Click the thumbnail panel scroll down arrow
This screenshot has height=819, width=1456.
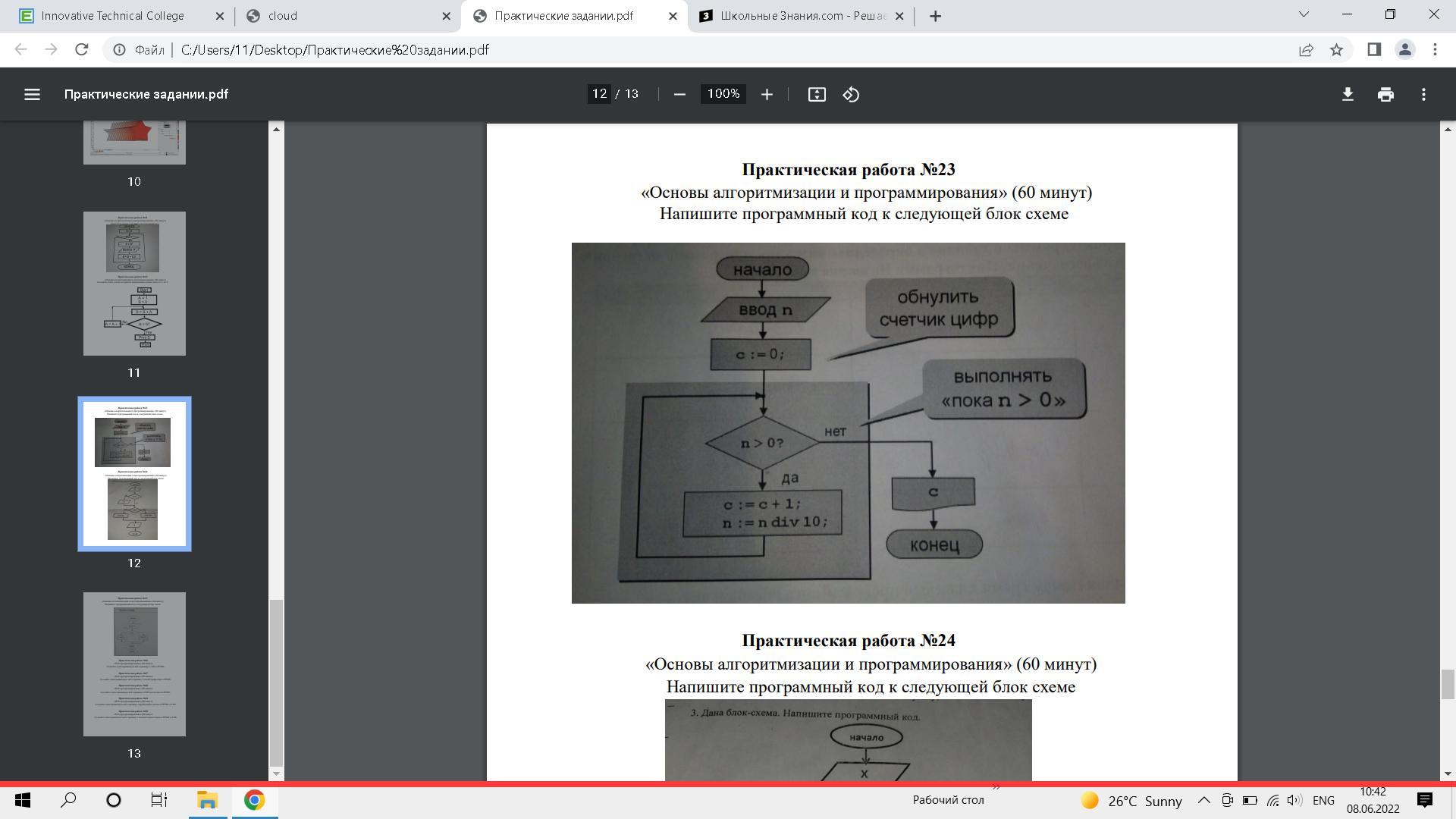(276, 773)
